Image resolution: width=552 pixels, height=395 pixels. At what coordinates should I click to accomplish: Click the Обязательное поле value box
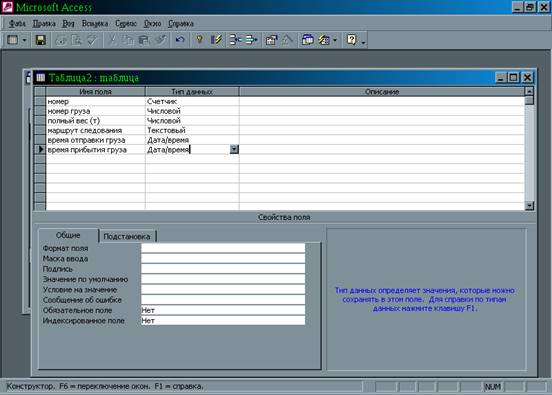[x=223, y=310]
